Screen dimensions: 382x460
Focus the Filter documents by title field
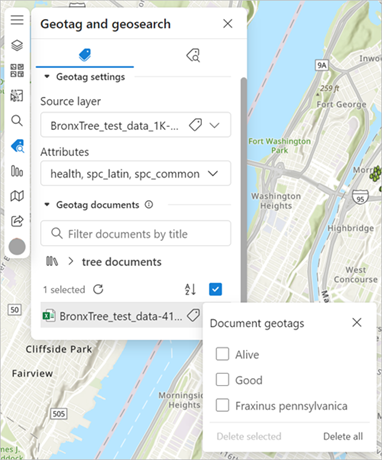pos(136,233)
